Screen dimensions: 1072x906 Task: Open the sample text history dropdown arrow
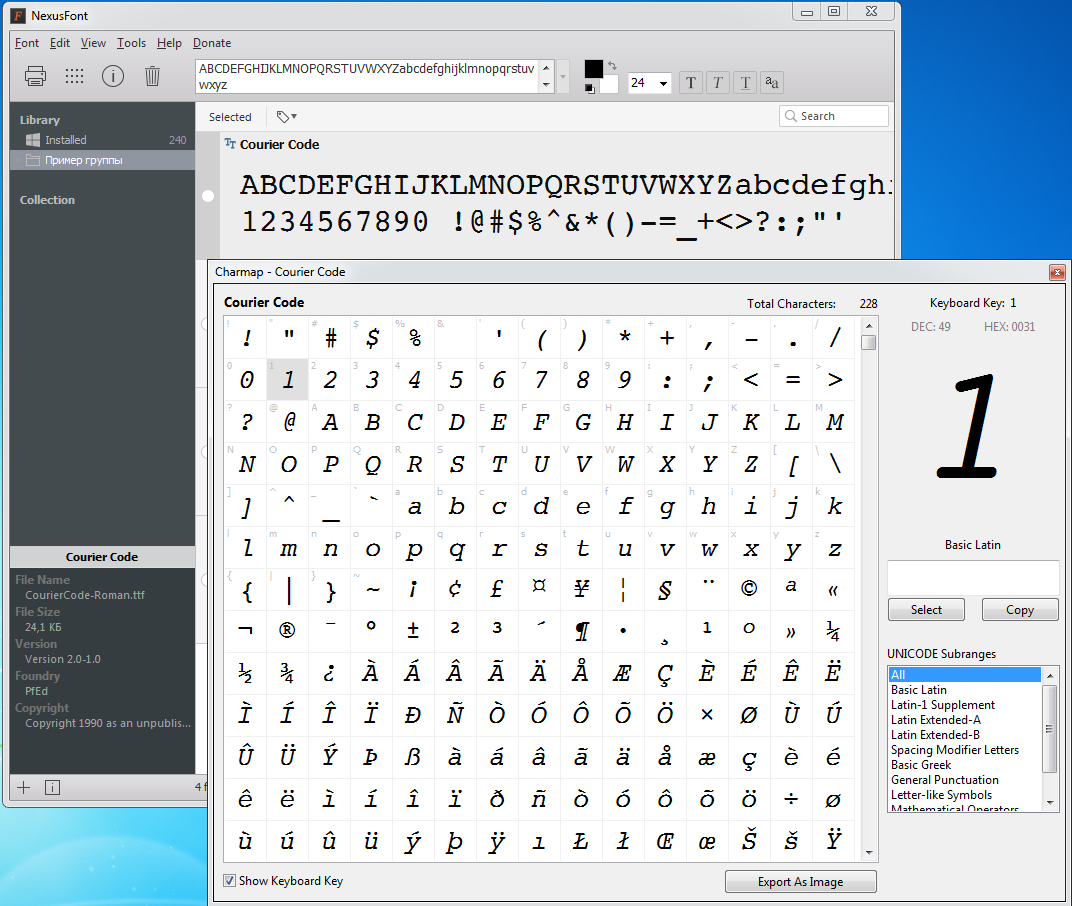click(x=563, y=76)
